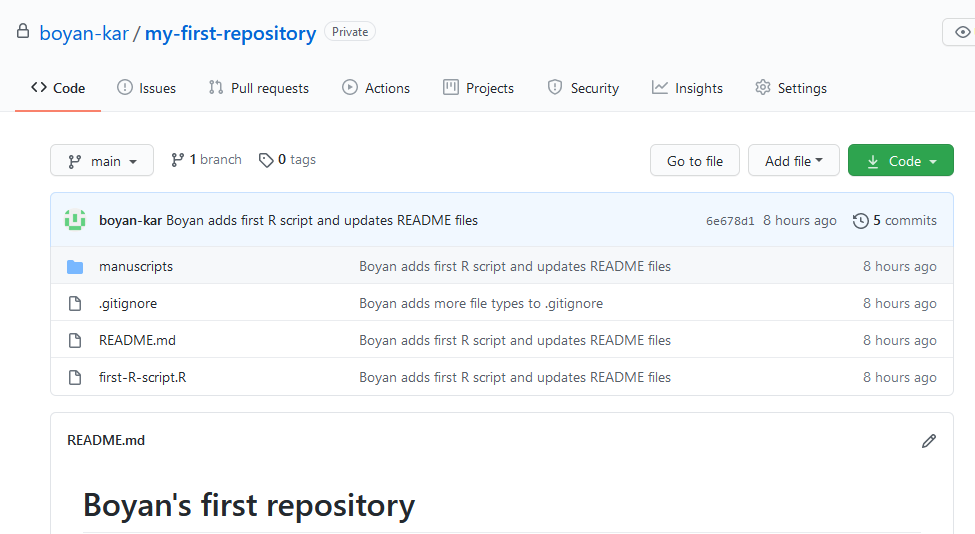
Task: Switch to the Code tab
Action: [58, 88]
